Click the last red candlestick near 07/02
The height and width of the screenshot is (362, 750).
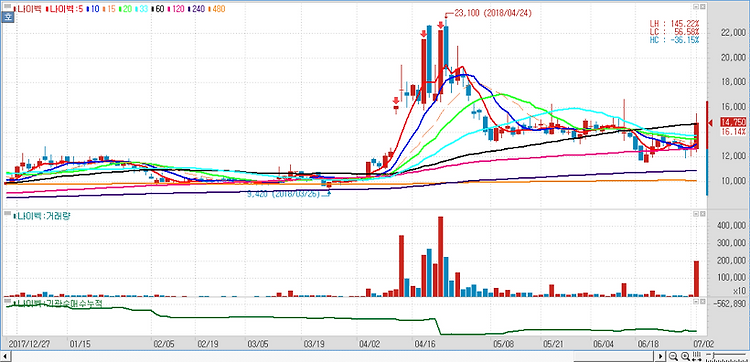coord(696,136)
